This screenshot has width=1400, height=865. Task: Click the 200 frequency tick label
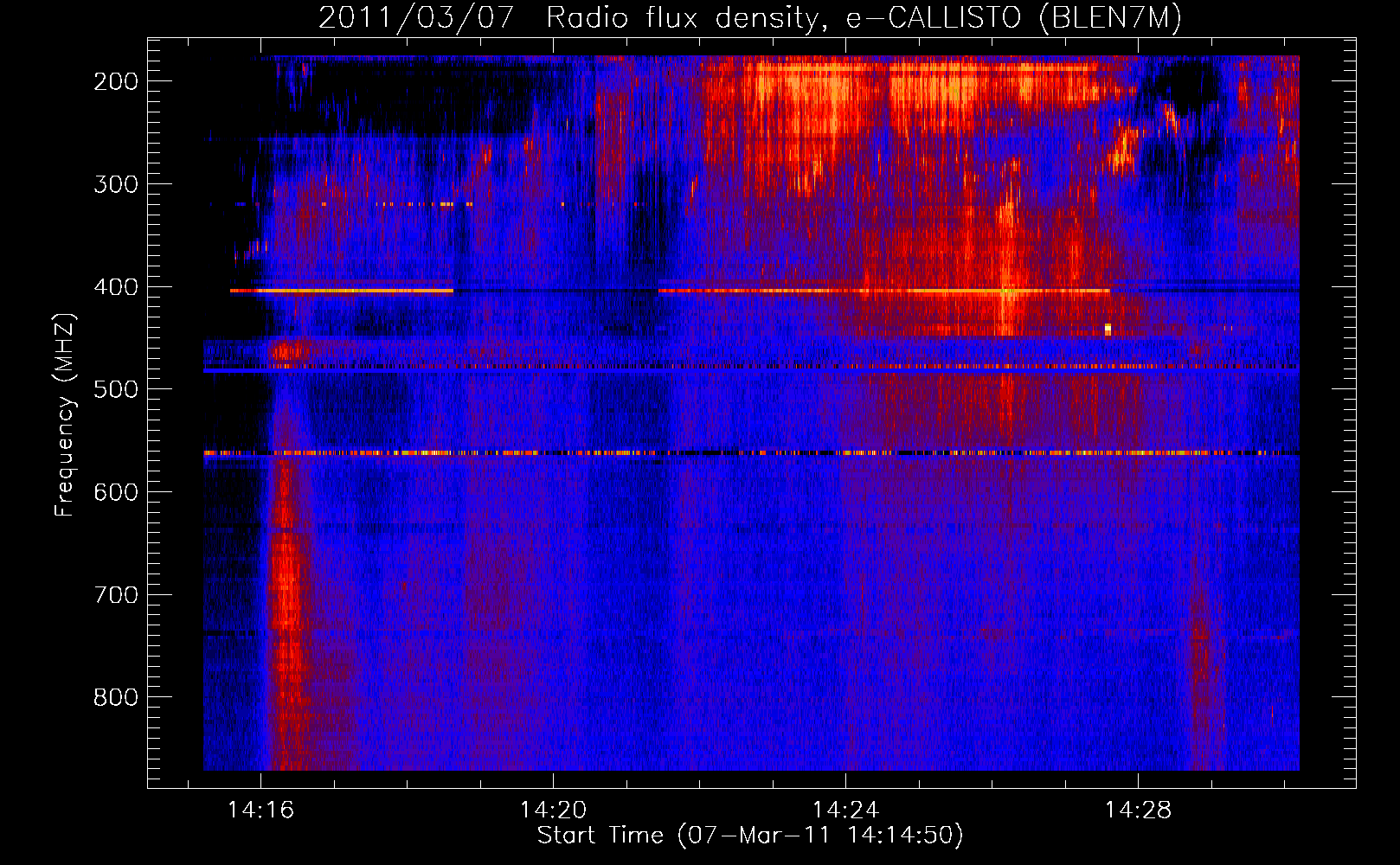[116, 81]
